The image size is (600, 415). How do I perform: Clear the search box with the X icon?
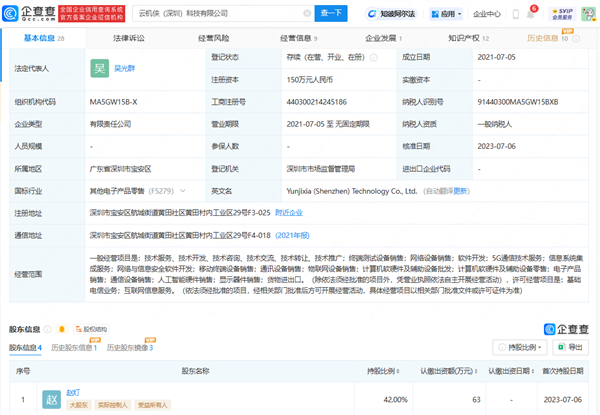[307, 13]
